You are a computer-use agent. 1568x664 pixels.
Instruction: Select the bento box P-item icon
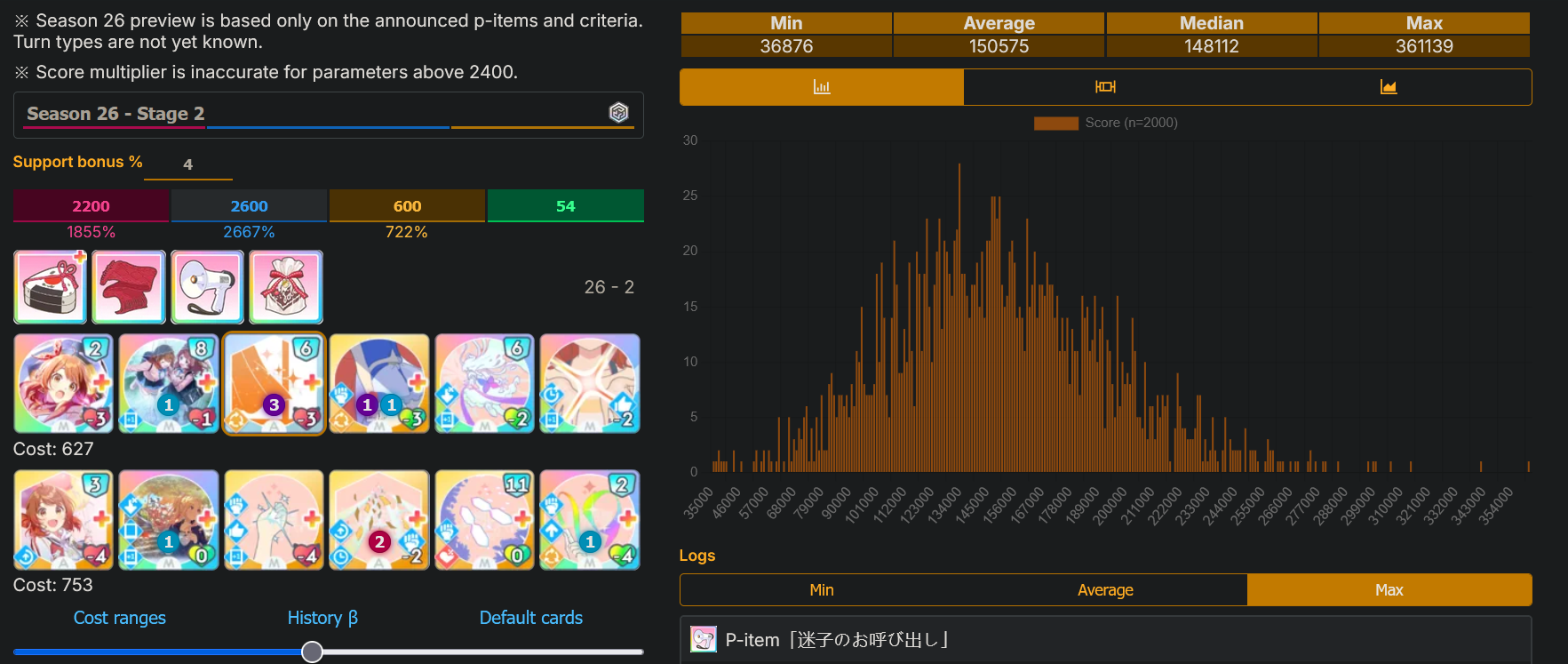[x=50, y=287]
